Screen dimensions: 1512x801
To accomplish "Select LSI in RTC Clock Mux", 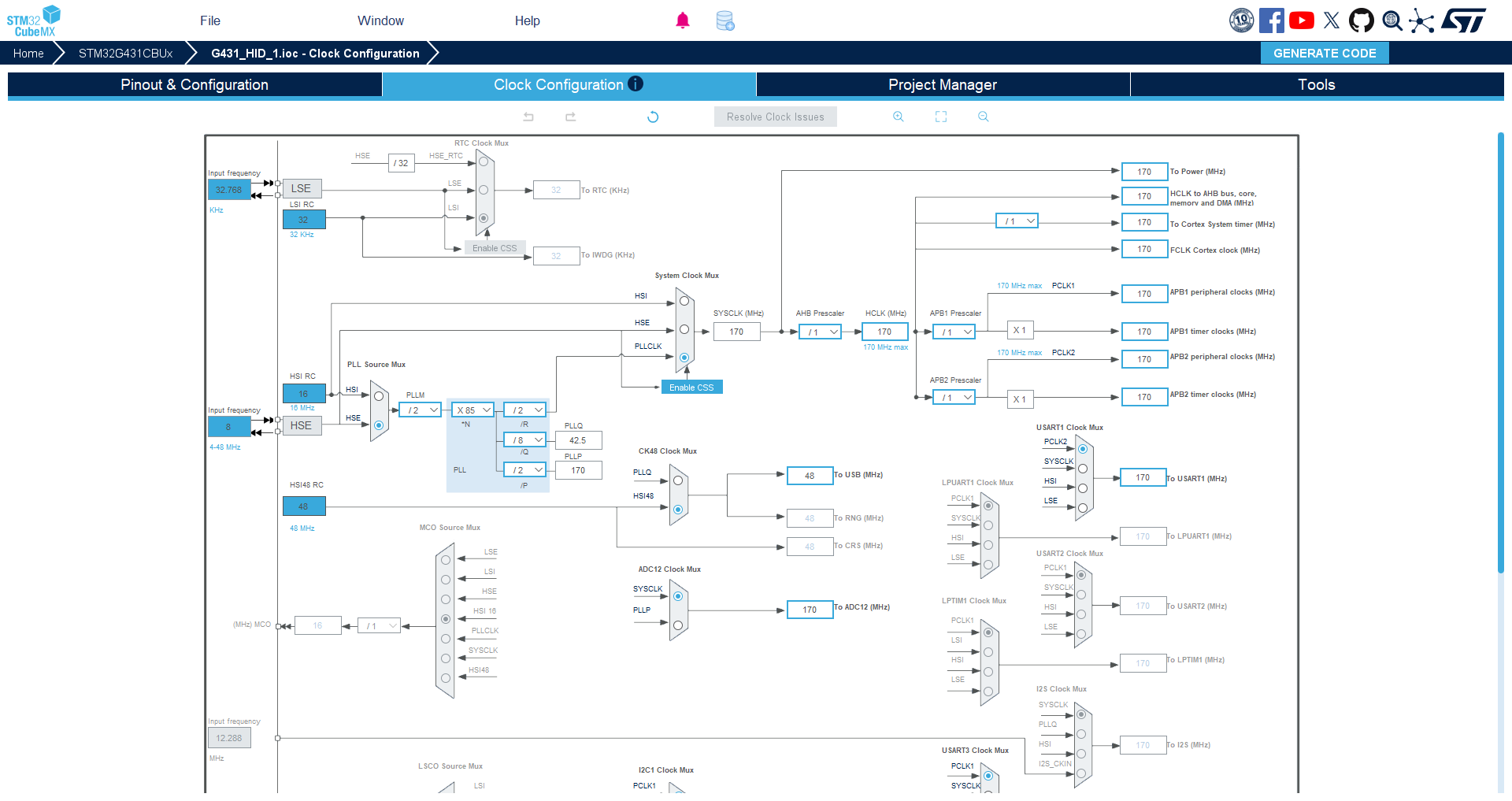I will [484, 218].
